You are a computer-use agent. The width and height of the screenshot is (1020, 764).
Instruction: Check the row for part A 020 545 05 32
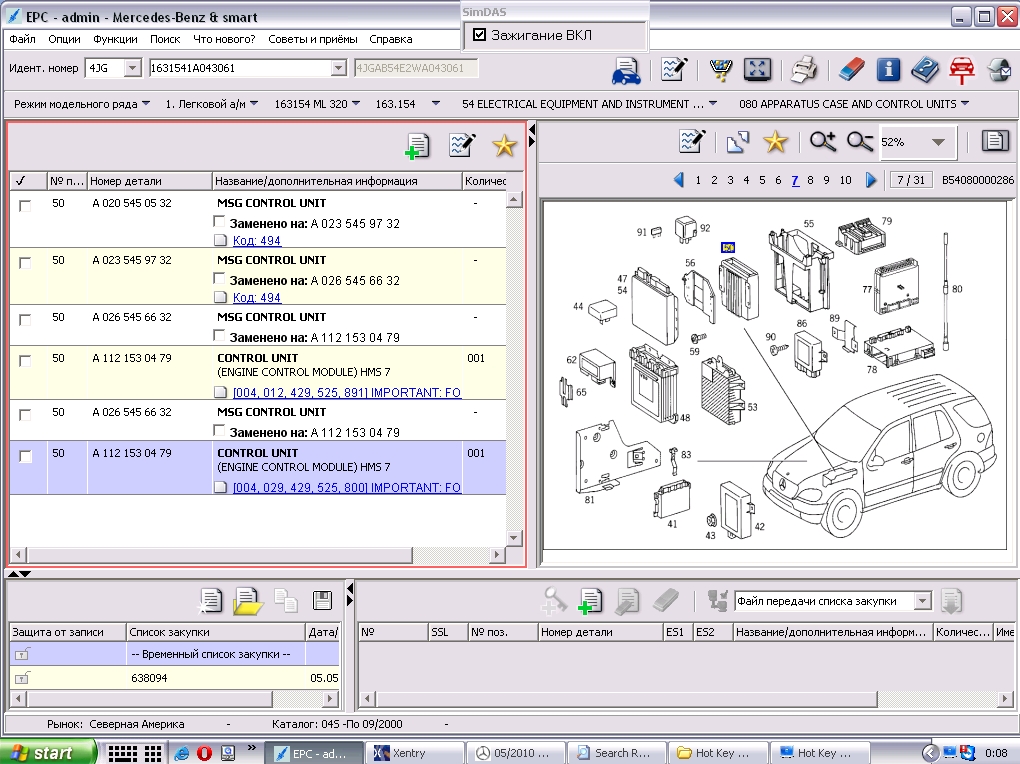coord(25,206)
